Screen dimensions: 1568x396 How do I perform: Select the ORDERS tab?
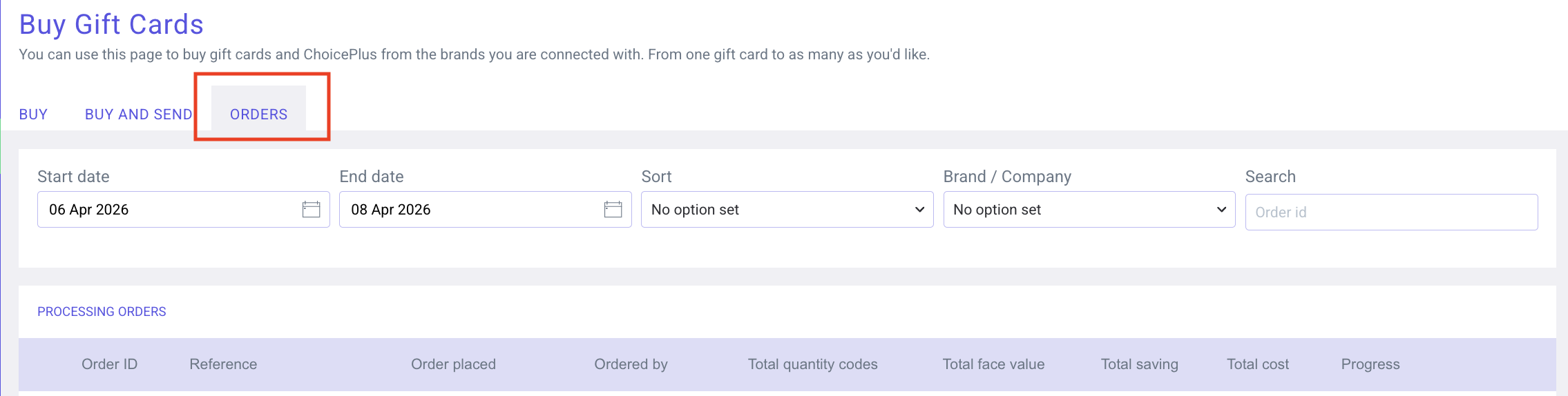[258, 115]
